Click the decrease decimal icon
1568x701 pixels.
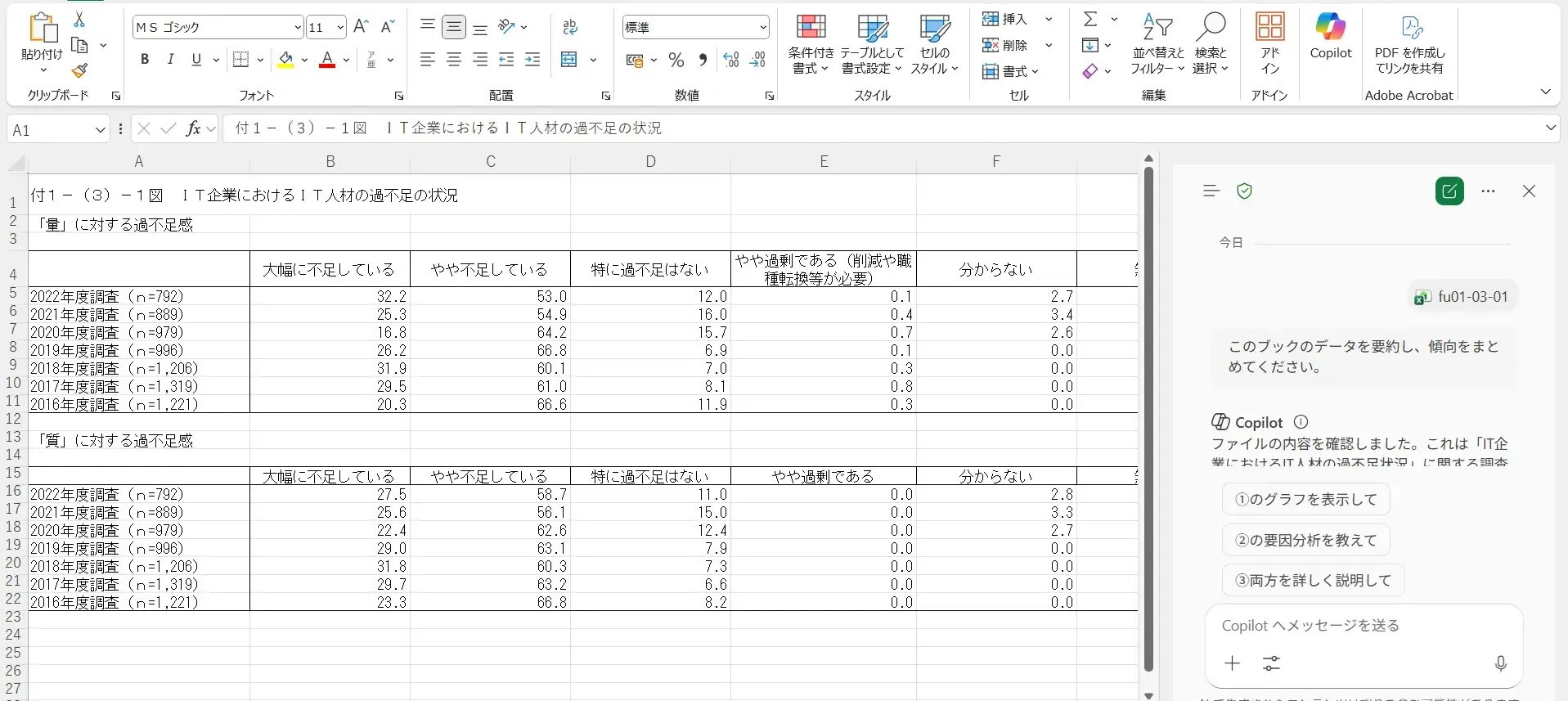tap(757, 60)
